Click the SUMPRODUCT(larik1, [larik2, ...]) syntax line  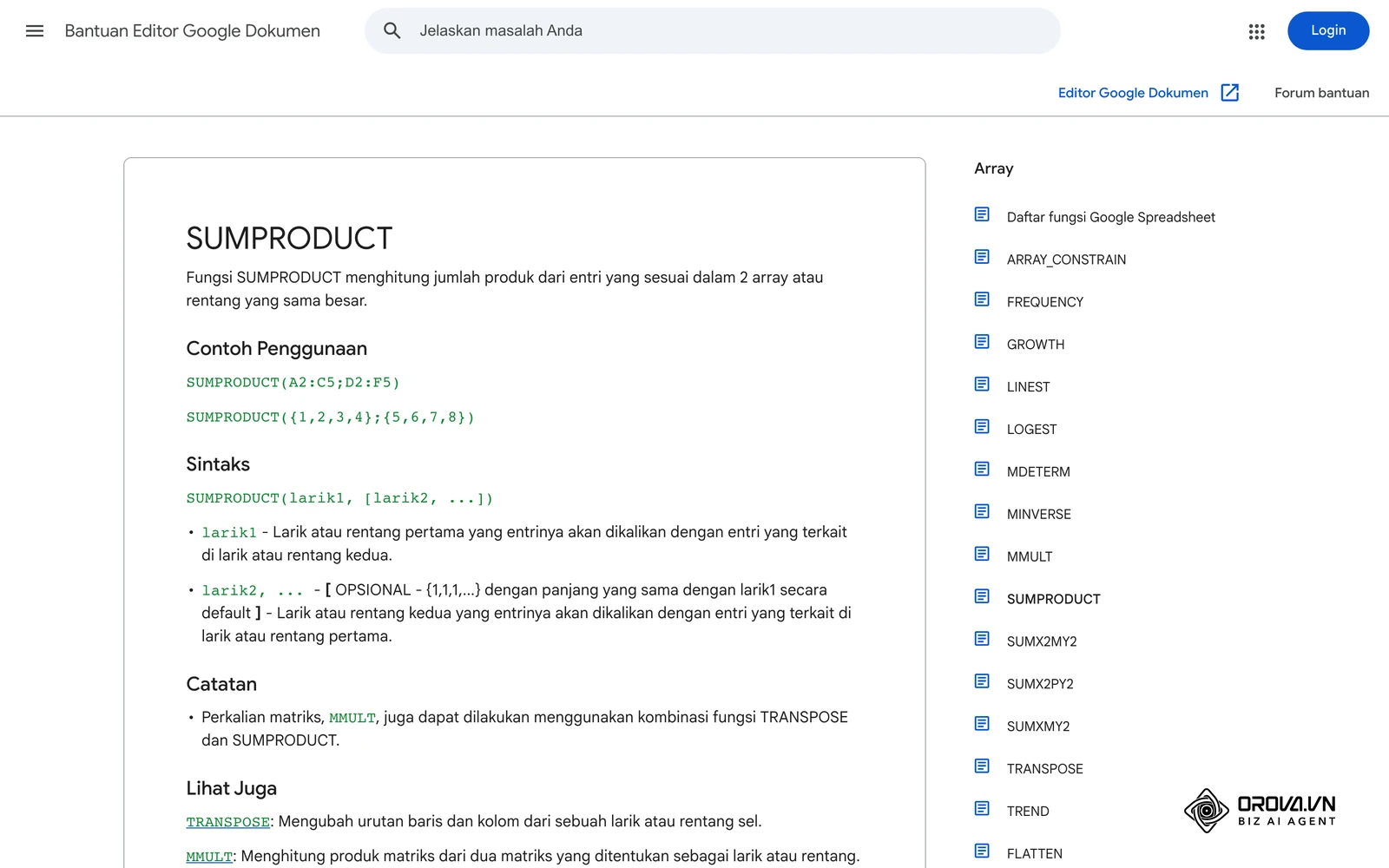pos(339,499)
